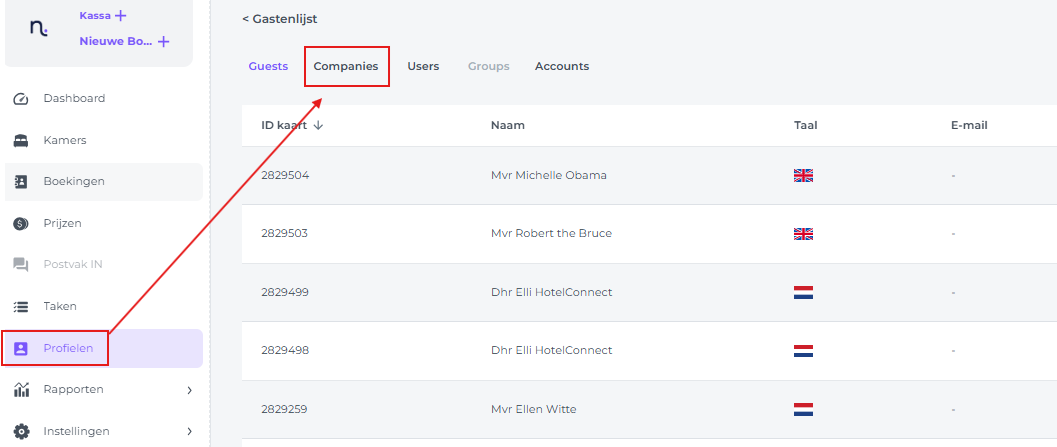Image resolution: width=1057 pixels, height=447 pixels.
Task: Click the row for Mvr Ellen Witte
Action: pyautogui.click(x=649, y=409)
